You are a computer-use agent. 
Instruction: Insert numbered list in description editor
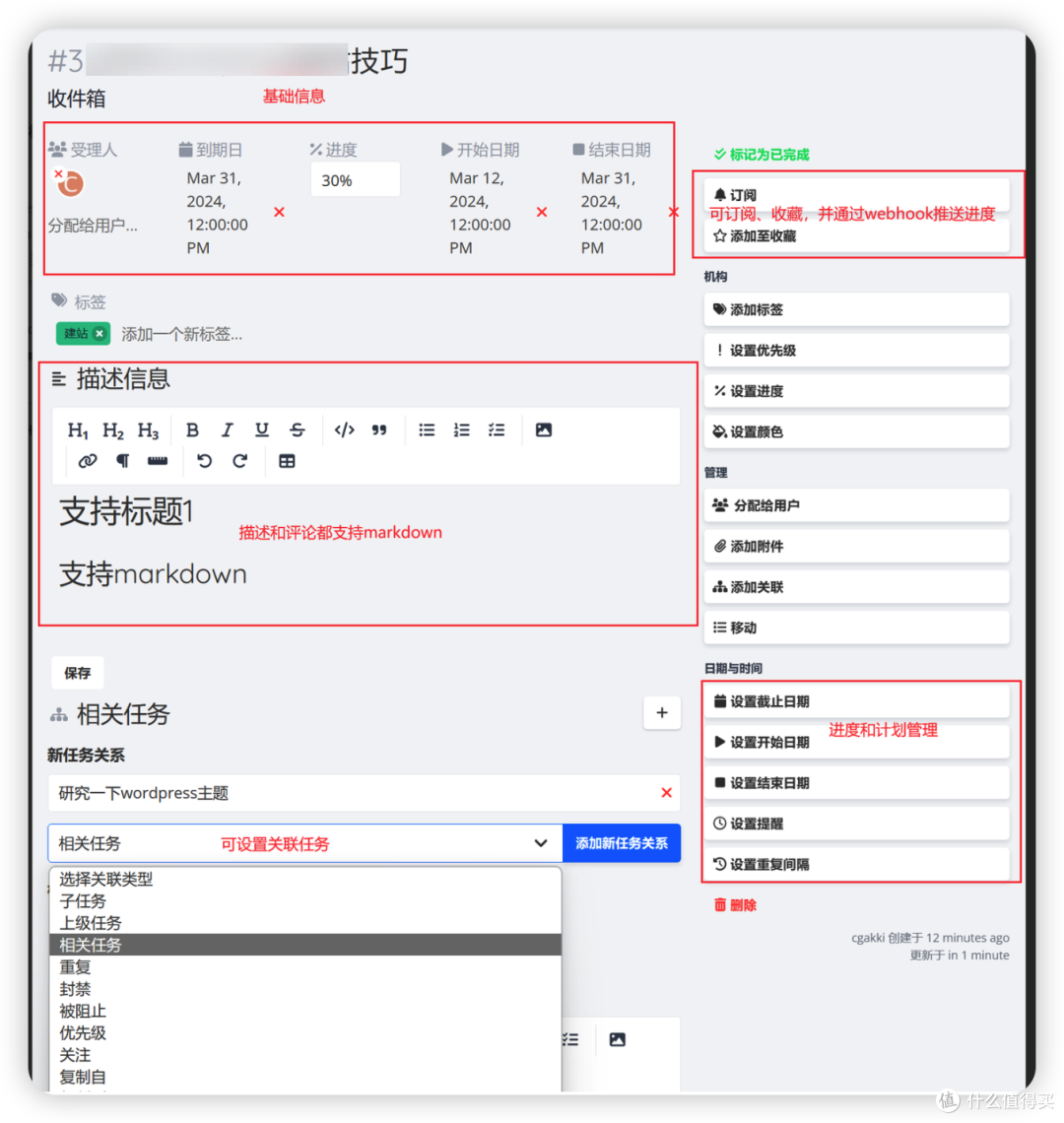(x=462, y=429)
